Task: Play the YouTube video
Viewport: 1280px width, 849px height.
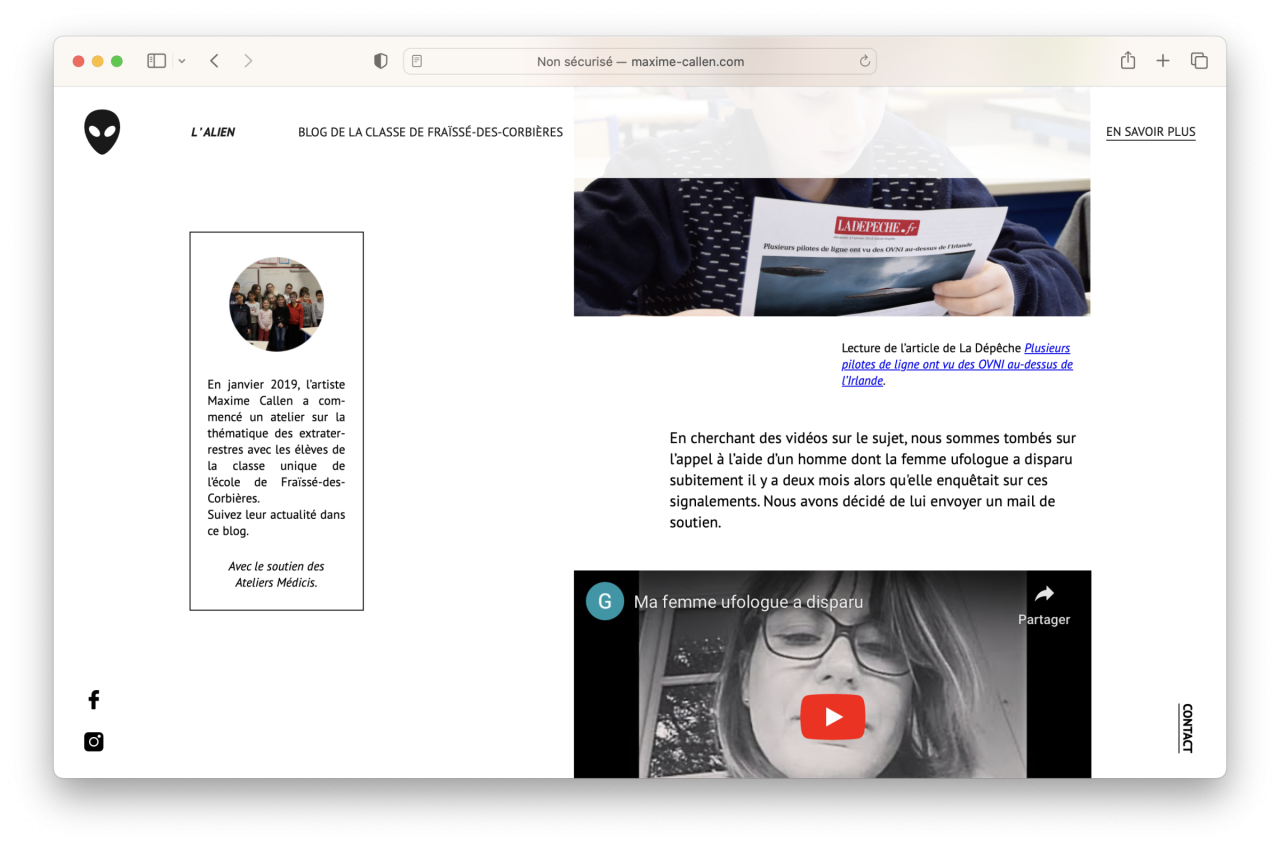Action: [833, 717]
